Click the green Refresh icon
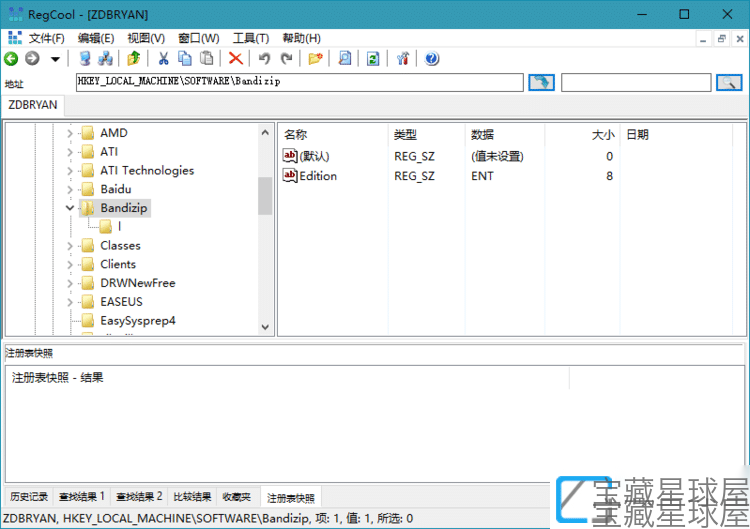The height and width of the screenshot is (529, 750). point(373,59)
